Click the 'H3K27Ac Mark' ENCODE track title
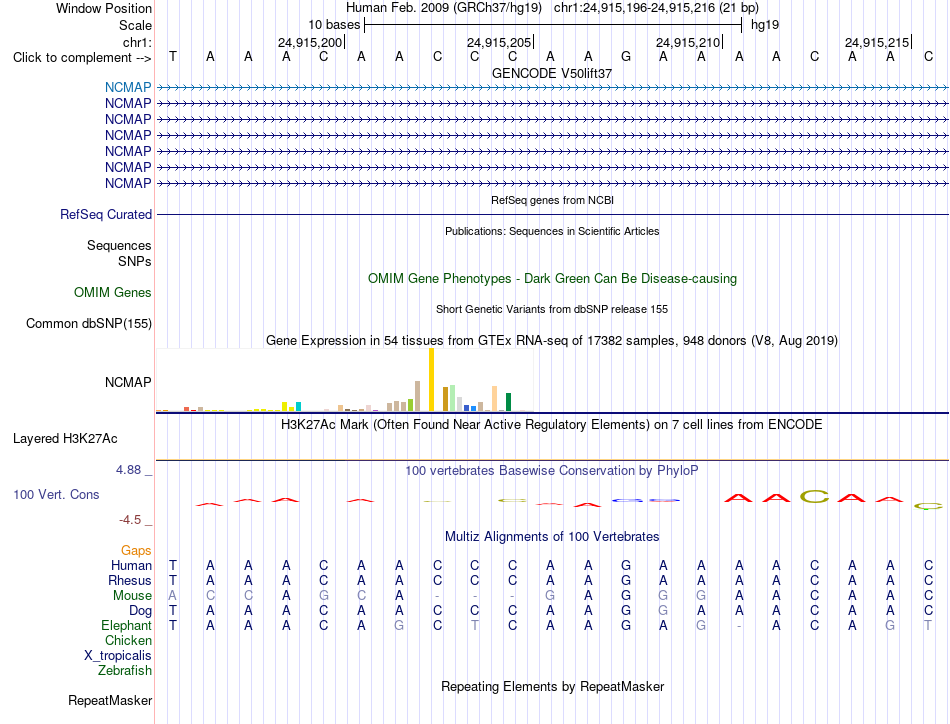 (x=552, y=424)
